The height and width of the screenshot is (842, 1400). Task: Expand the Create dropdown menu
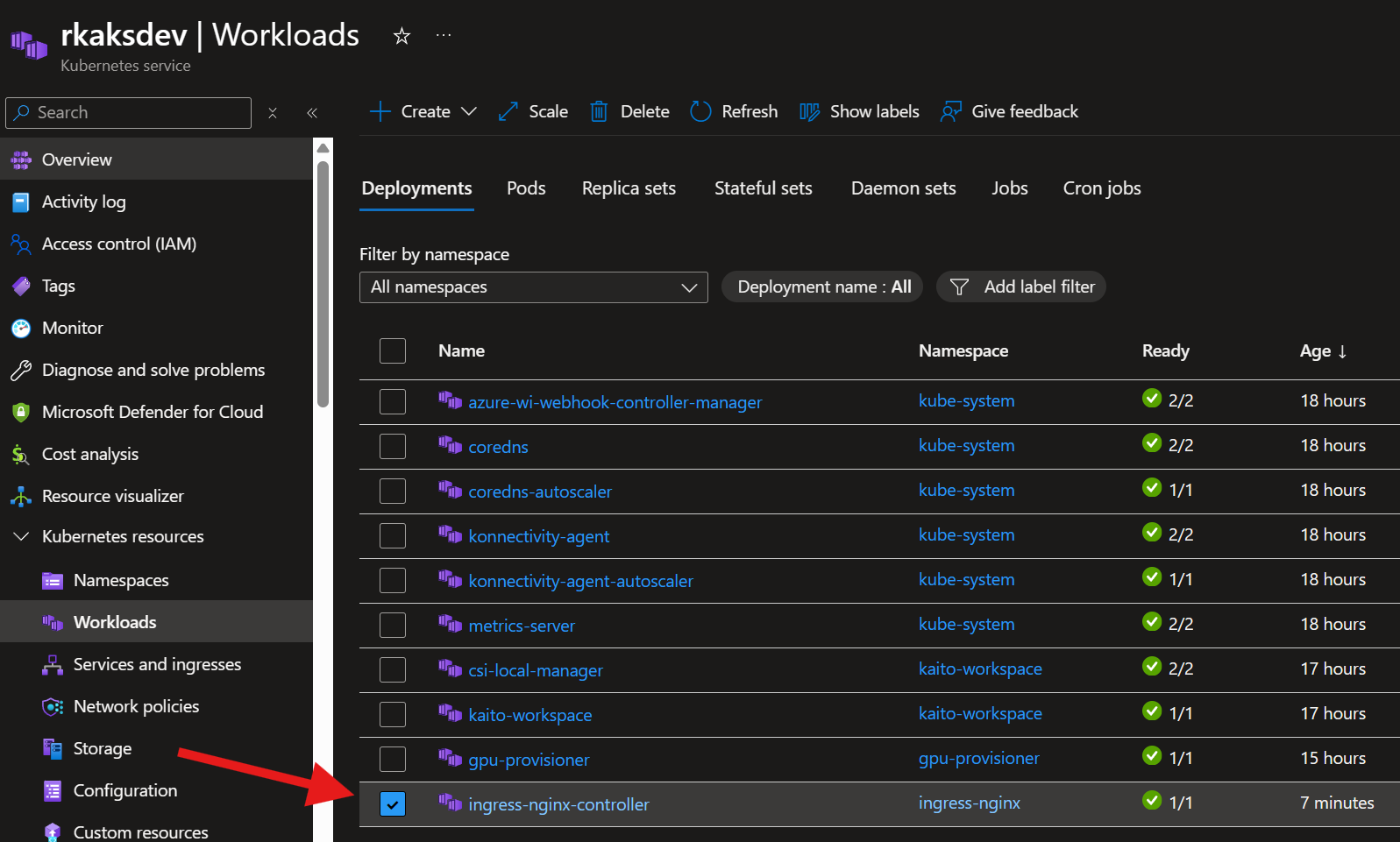pyautogui.click(x=469, y=111)
